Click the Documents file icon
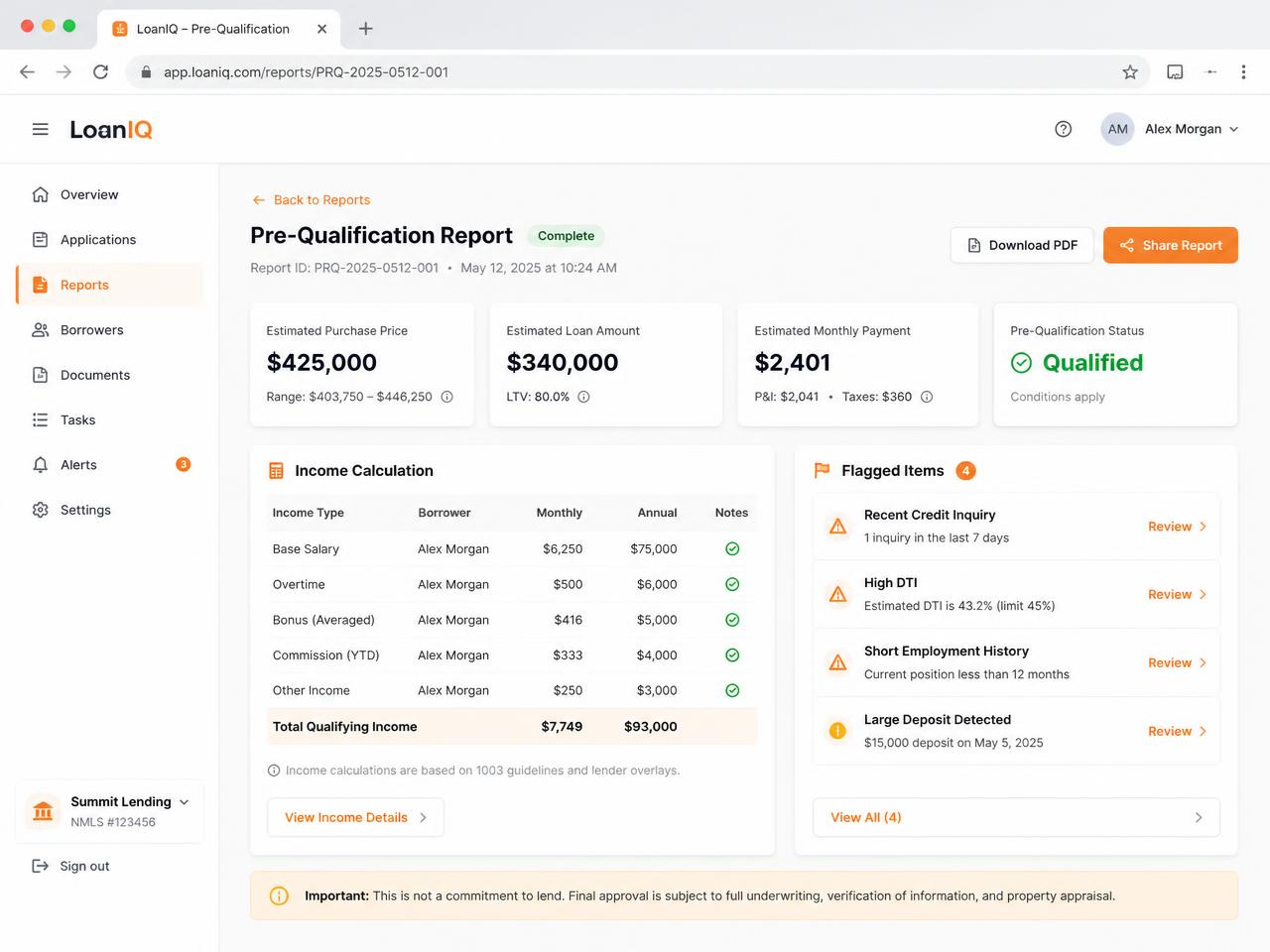This screenshot has height=952, width=1270. 41,375
